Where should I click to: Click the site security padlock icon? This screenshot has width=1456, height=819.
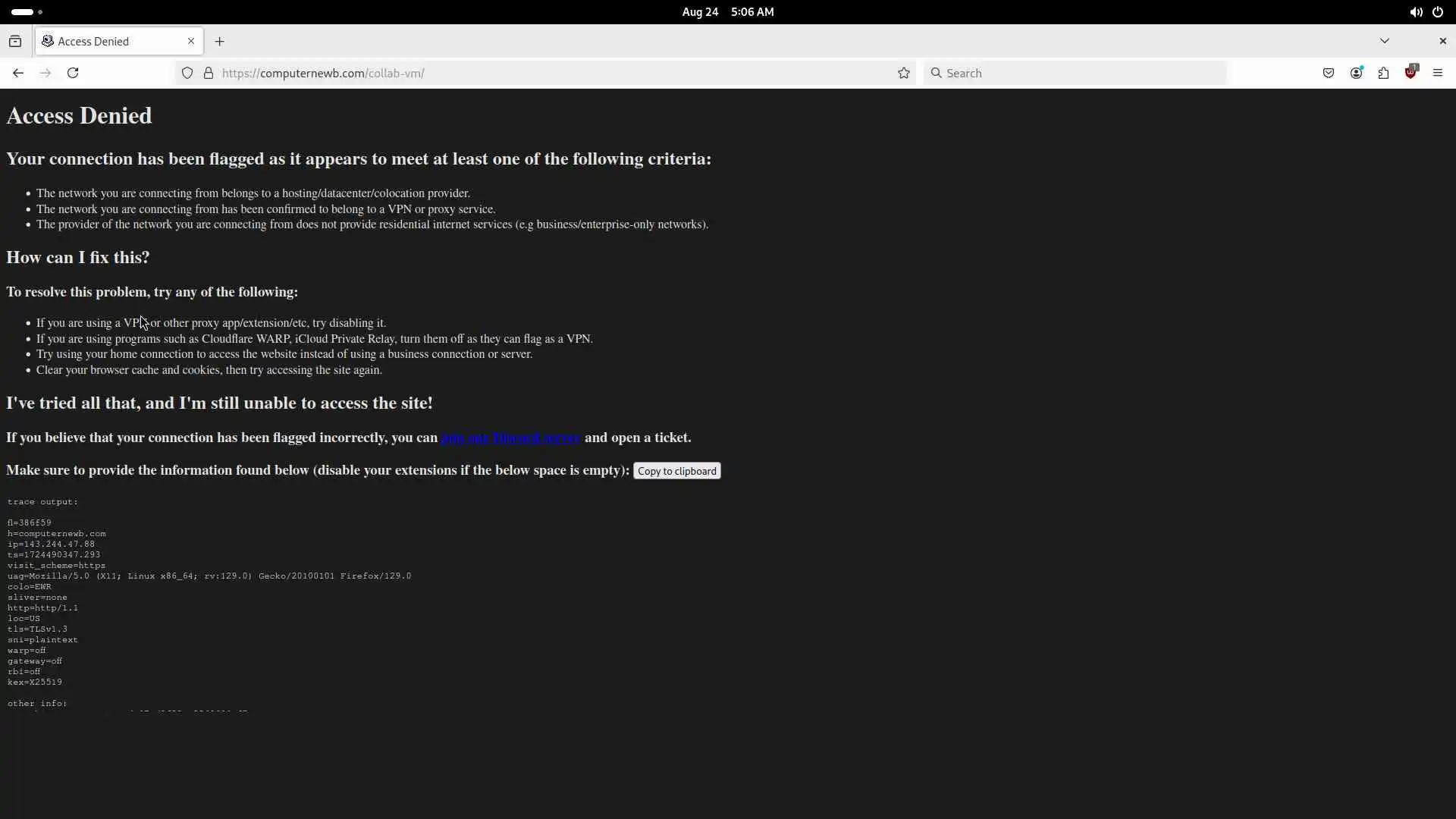(209, 73)
